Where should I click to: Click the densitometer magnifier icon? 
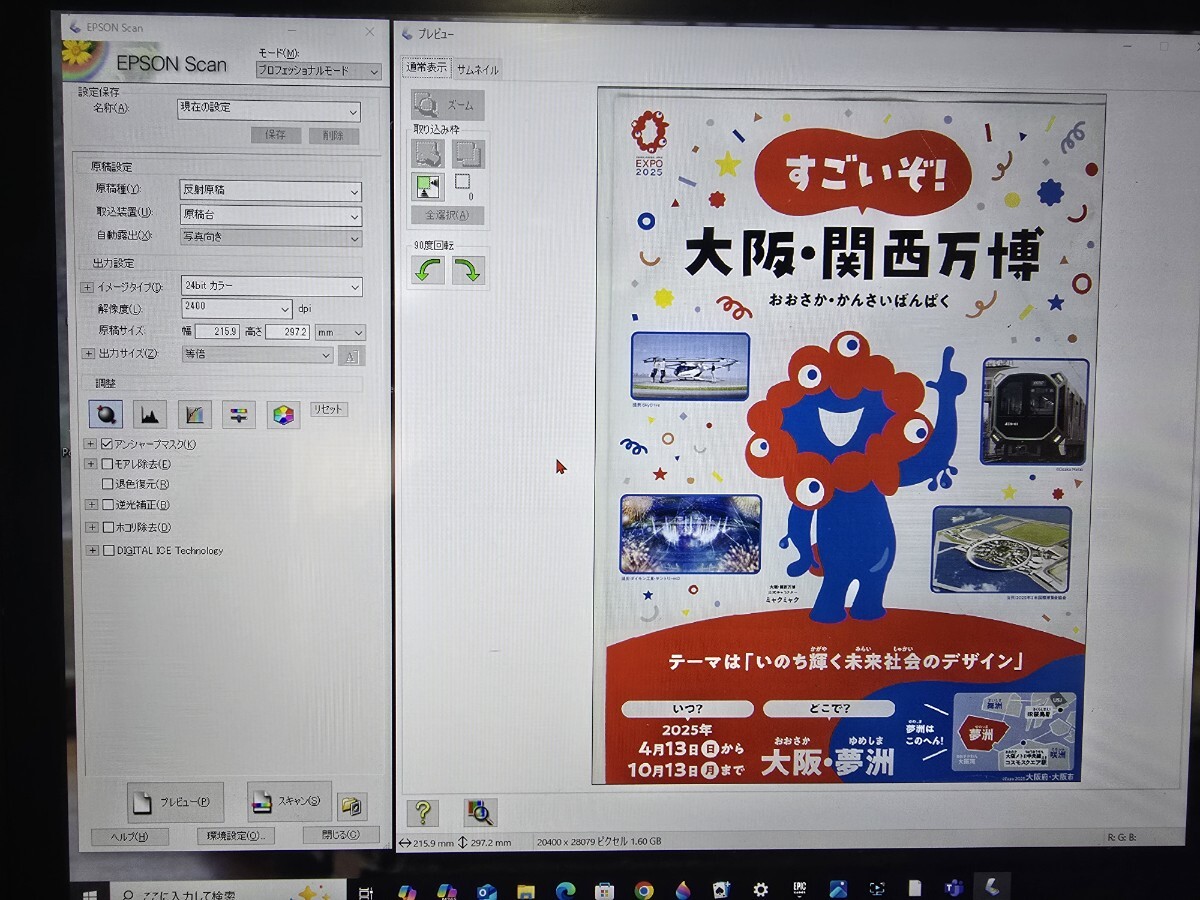click(480, 812)
